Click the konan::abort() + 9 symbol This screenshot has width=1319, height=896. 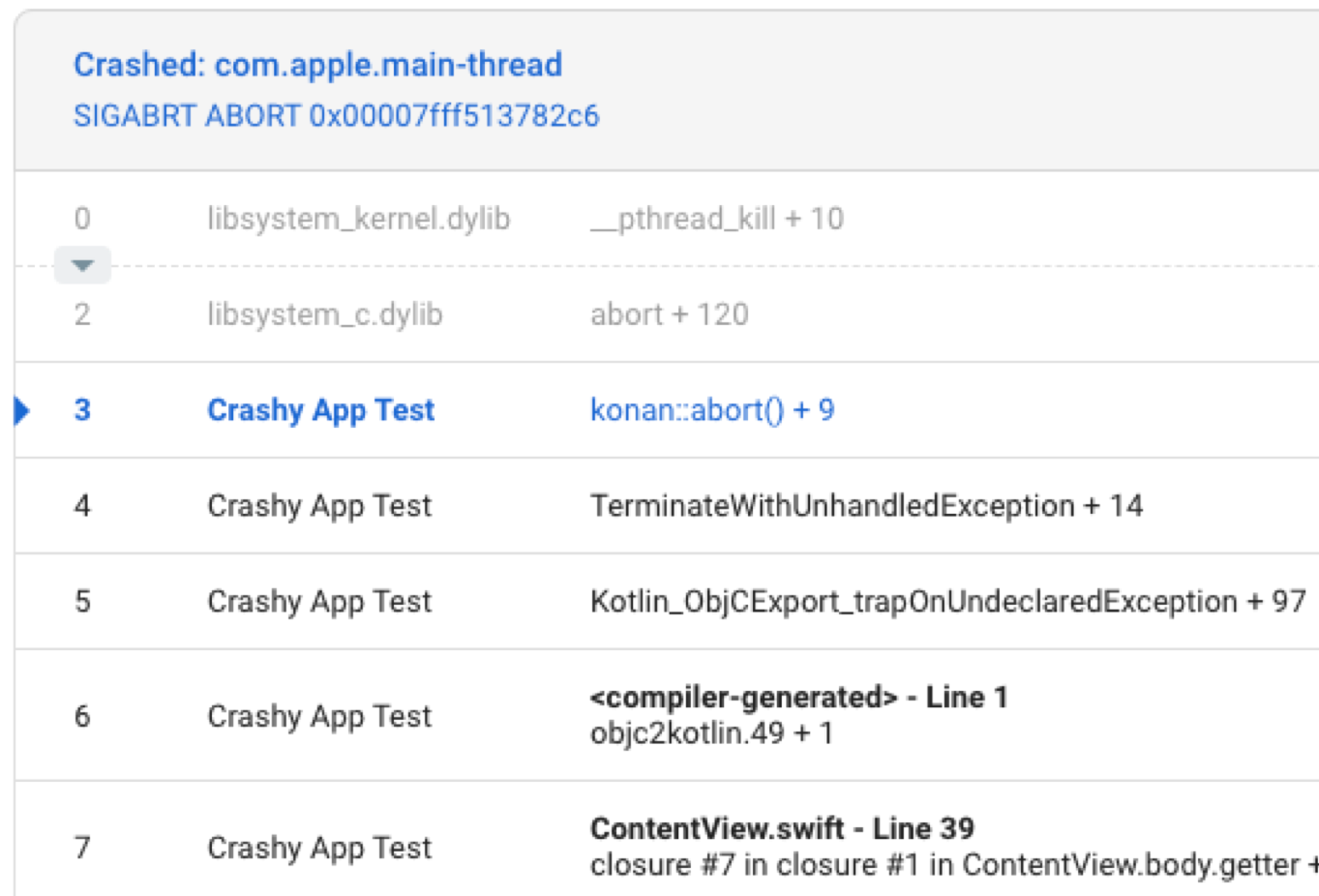click(711, 410)
